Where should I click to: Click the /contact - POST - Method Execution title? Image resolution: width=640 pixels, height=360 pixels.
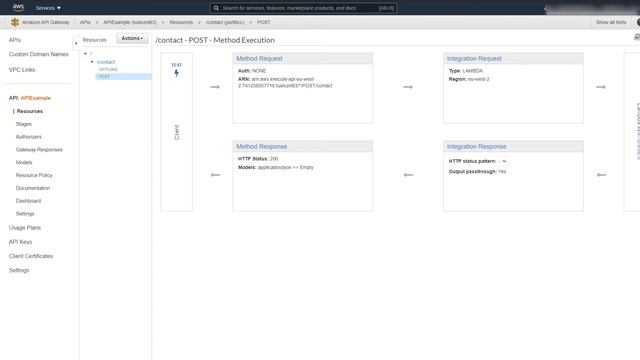[215, 40]
